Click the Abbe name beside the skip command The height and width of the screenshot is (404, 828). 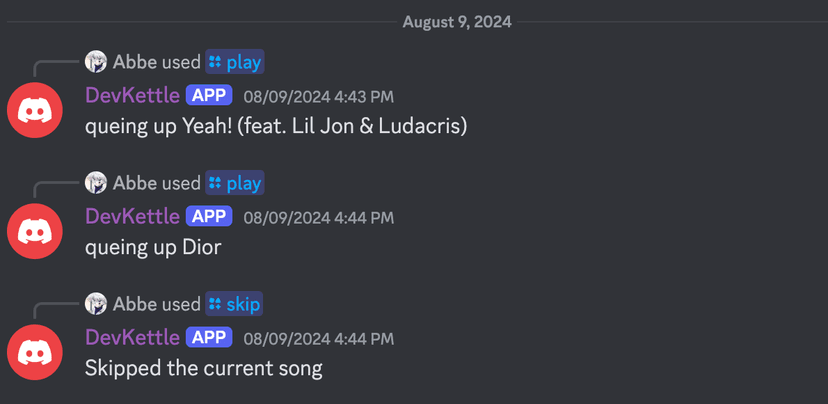point(134,304)
